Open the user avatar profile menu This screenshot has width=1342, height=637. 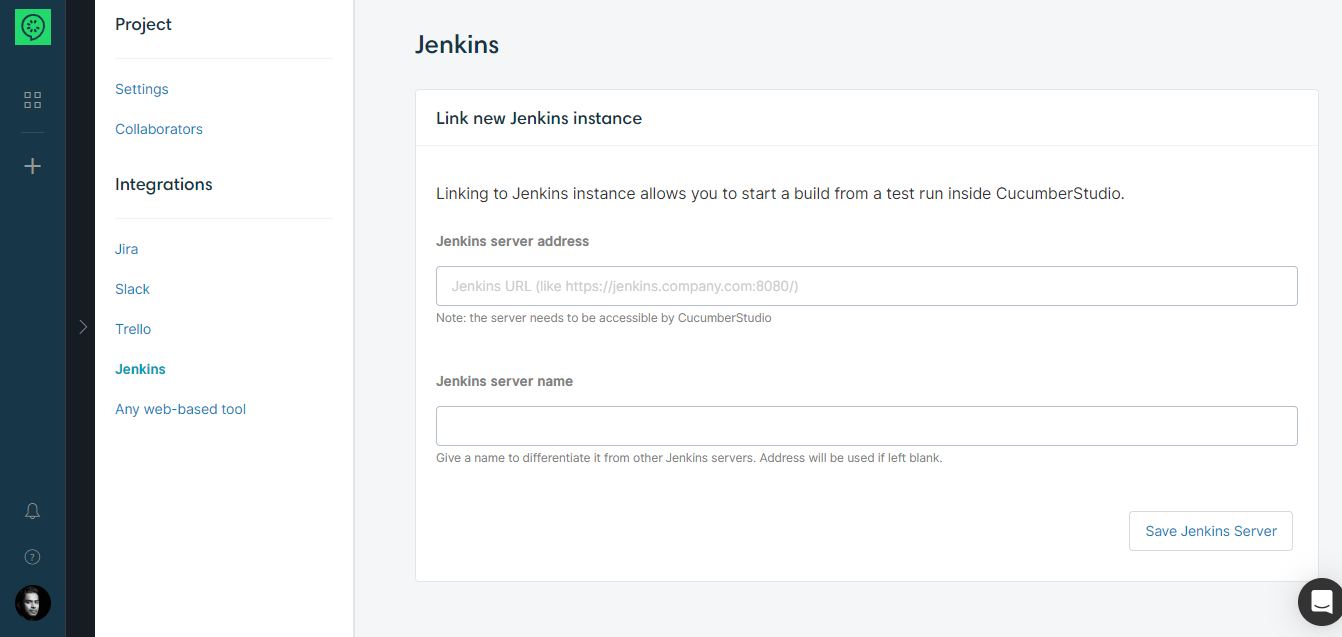click(33, 603)
